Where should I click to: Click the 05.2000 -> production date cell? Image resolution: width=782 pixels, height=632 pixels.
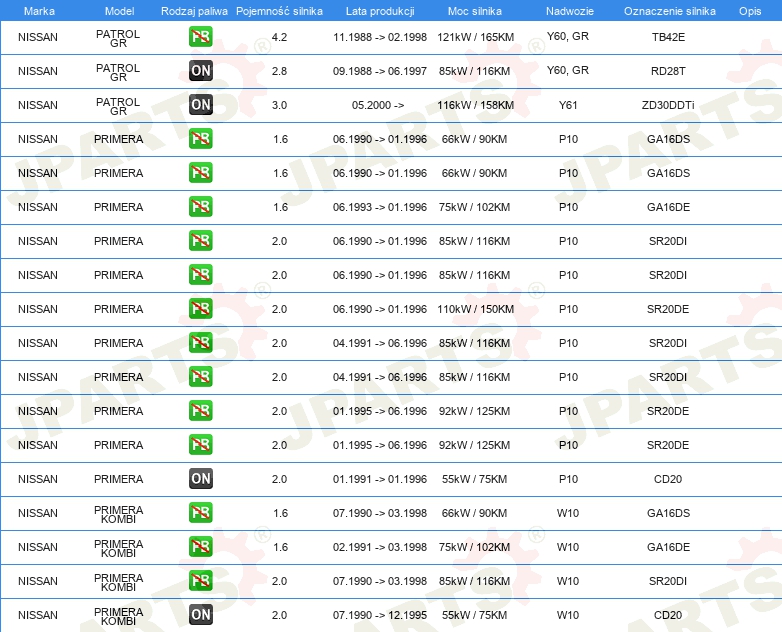[378, 105]
